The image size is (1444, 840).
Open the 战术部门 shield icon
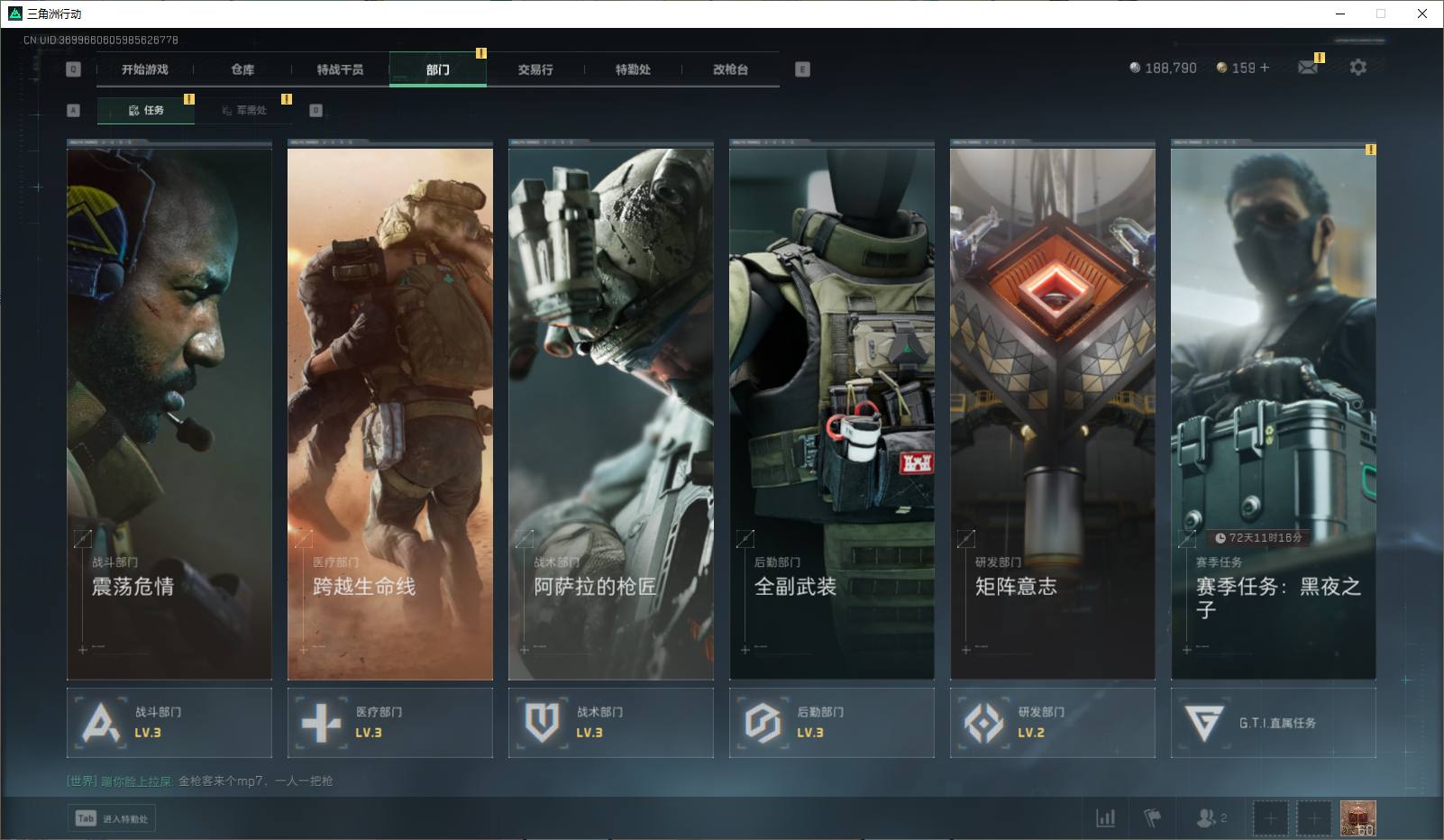coord(543,723)
